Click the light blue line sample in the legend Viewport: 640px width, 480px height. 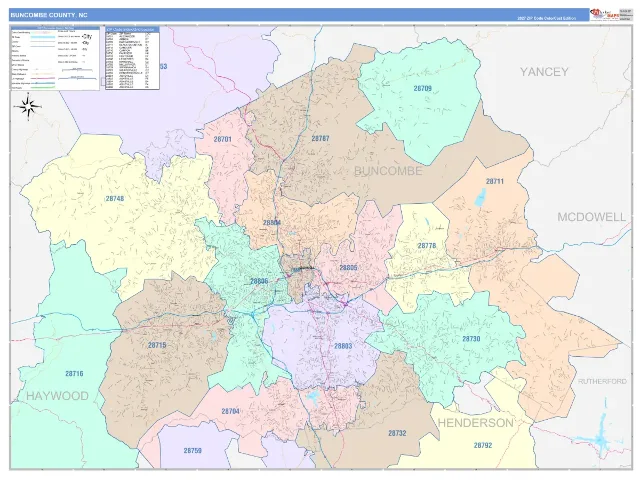pyautogui.click(x=42, y=37)
